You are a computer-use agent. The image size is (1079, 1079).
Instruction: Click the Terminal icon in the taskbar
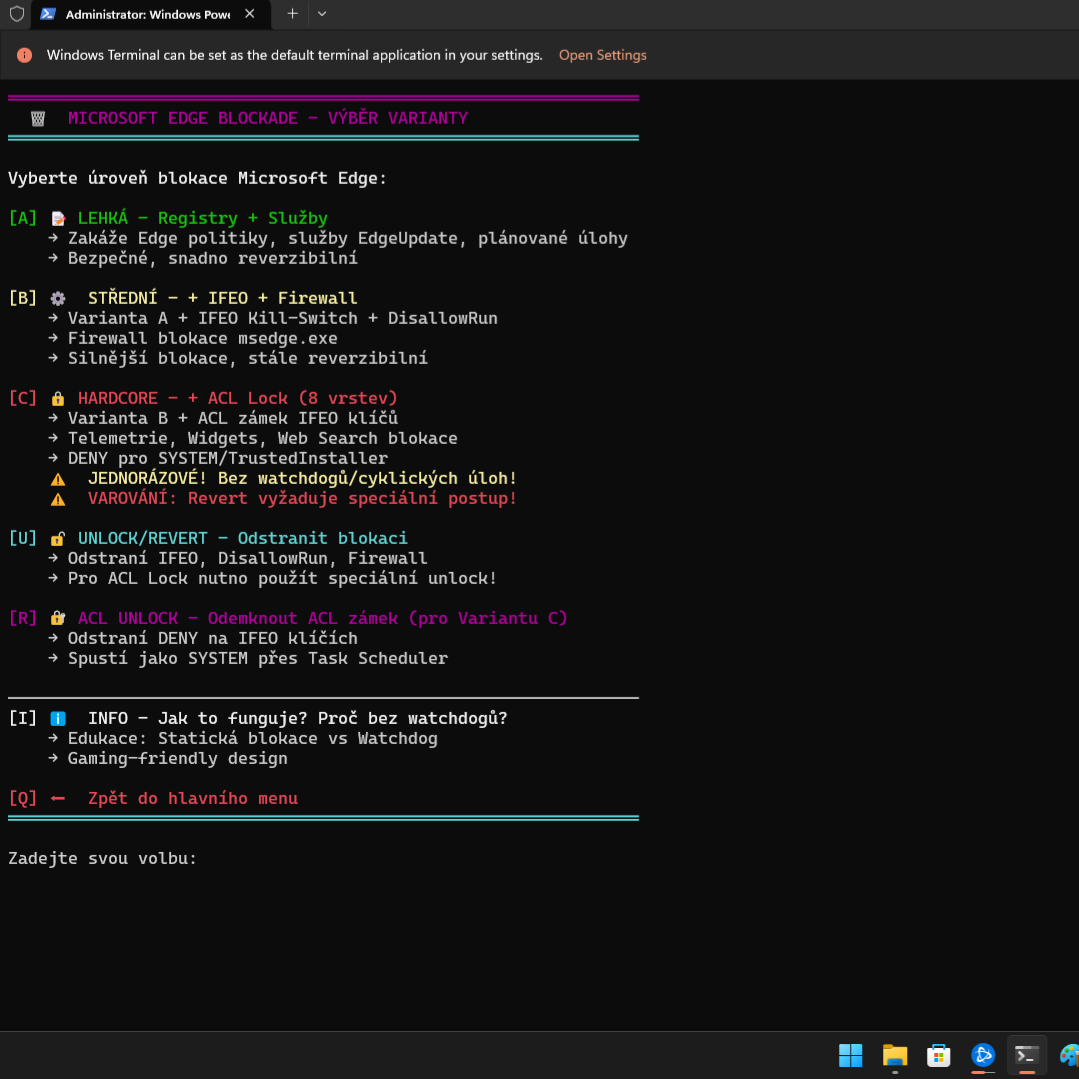(x=1026, y=1055)
